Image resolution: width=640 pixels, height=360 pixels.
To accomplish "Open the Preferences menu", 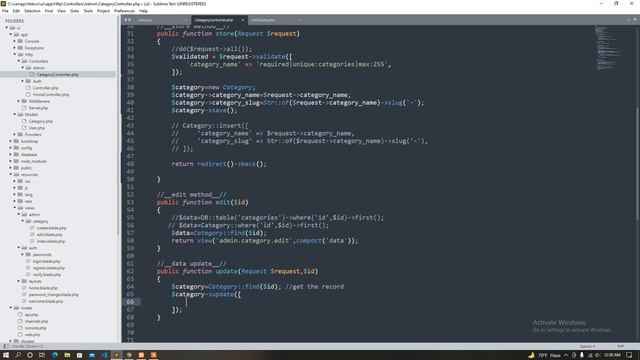I will 124,11.
